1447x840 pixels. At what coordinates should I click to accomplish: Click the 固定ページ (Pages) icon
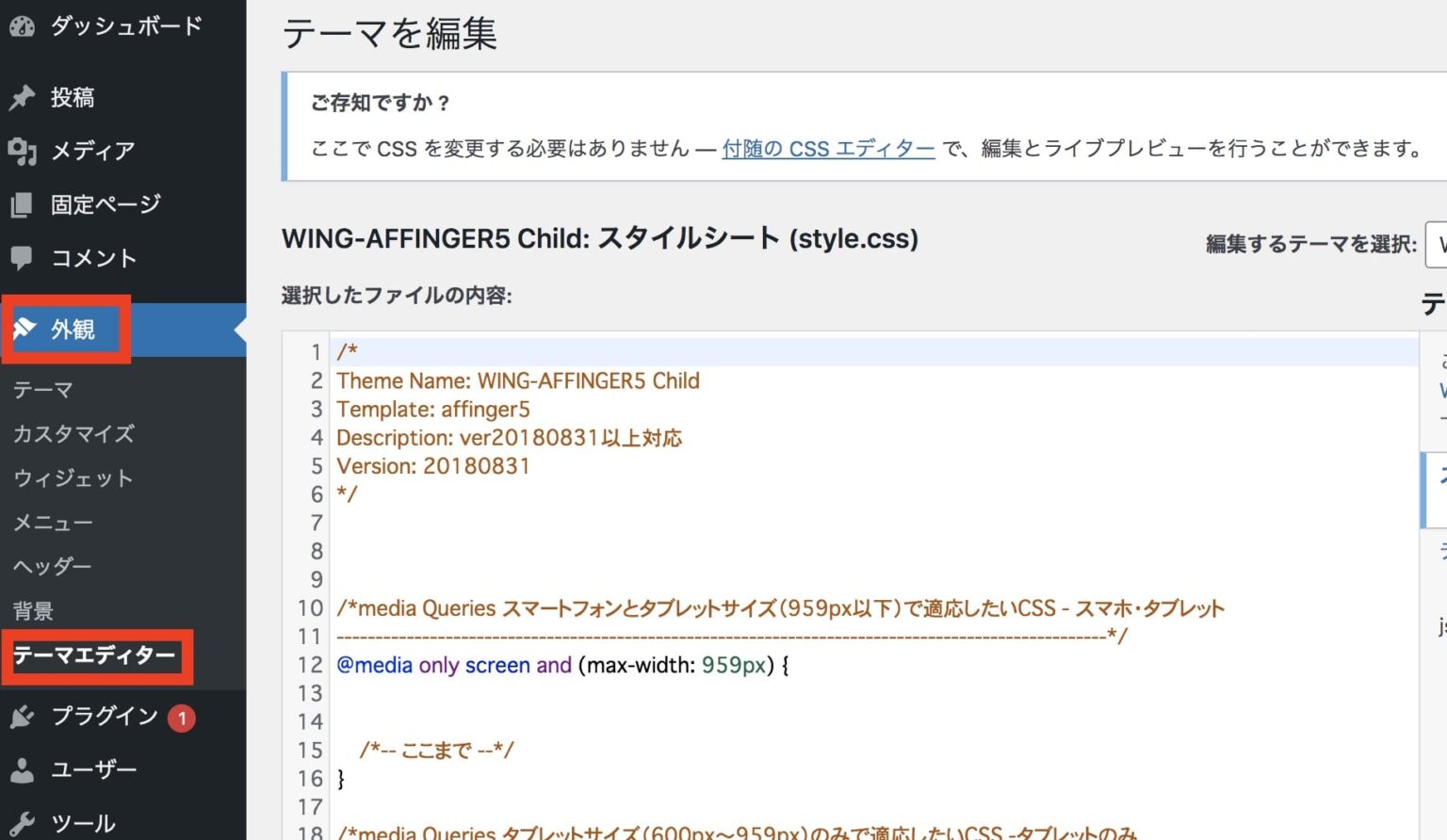pos(24,204)
